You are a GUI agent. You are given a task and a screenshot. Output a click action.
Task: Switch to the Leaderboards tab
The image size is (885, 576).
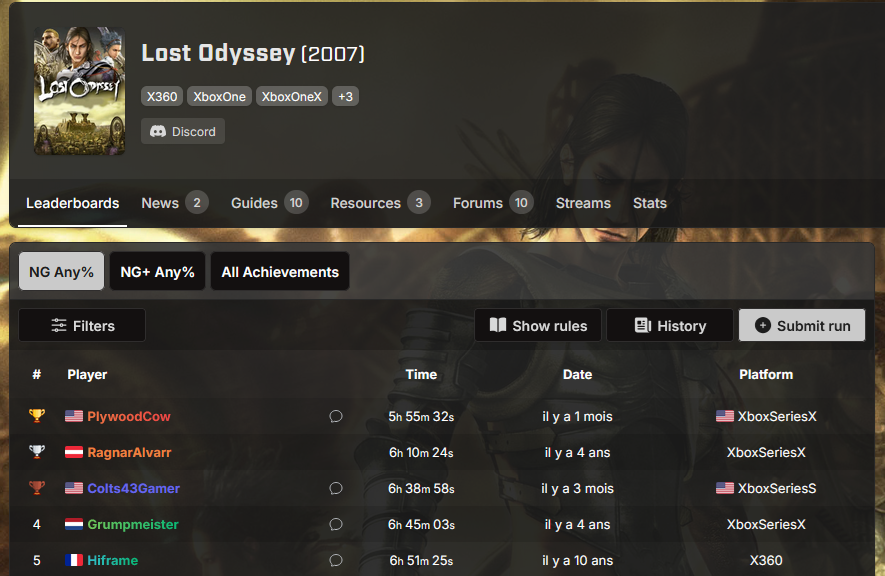pos(72,203)
